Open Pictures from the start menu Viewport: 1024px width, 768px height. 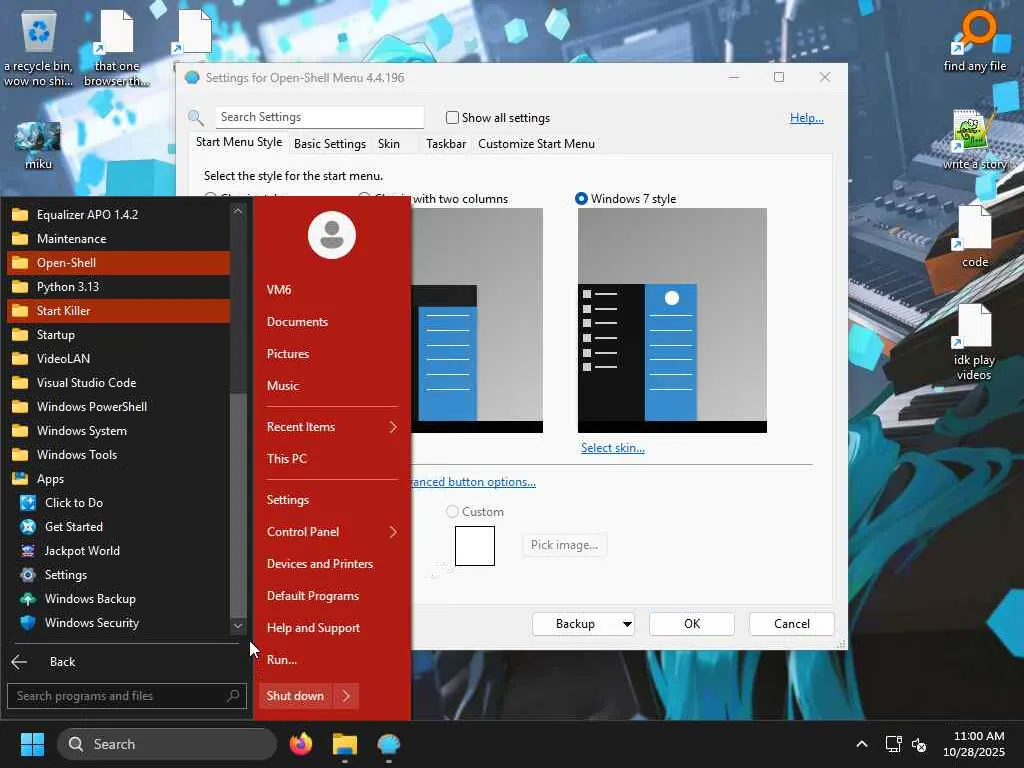point(332,354)
